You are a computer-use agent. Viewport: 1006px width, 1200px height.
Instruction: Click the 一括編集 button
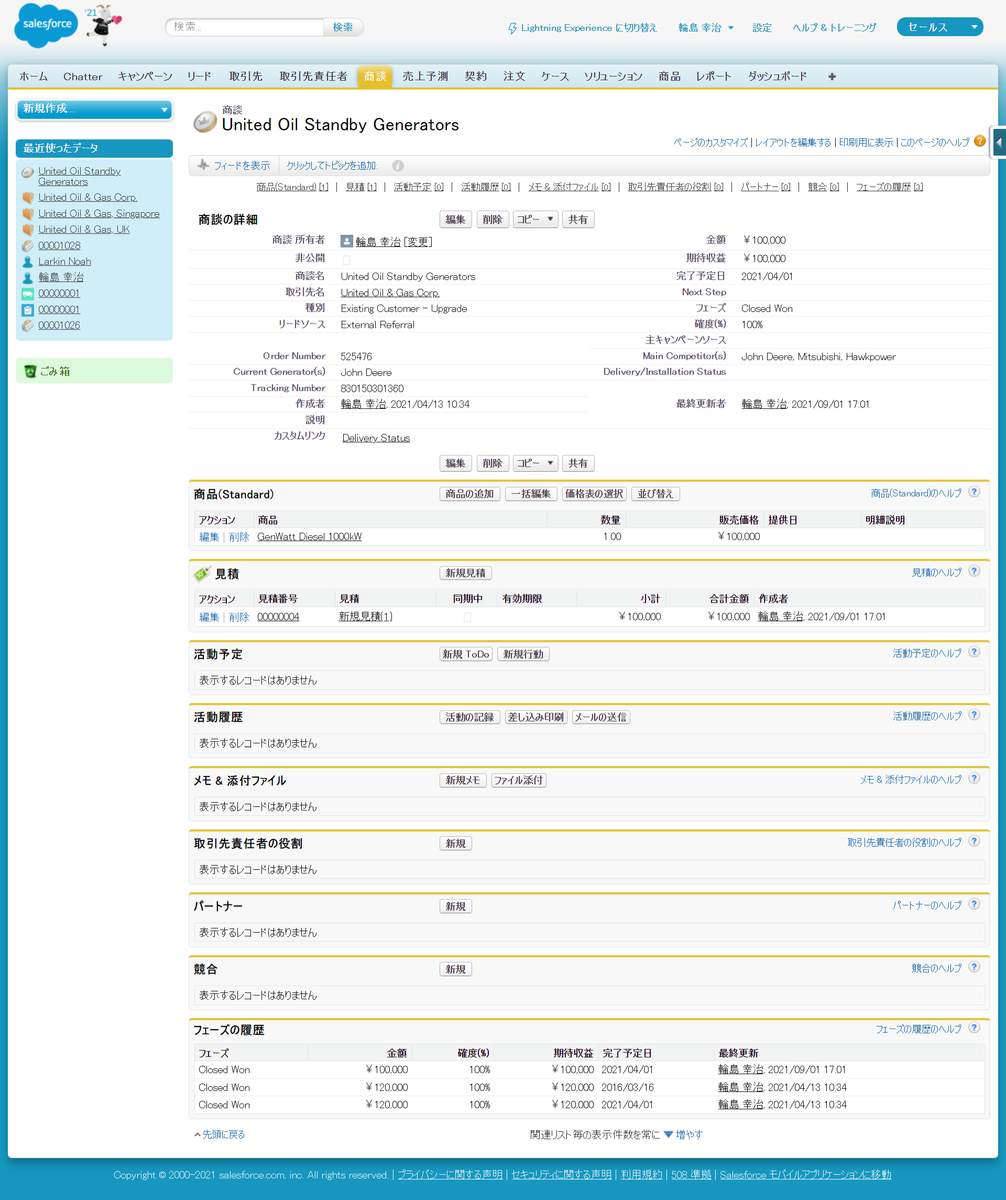(531, 494)
